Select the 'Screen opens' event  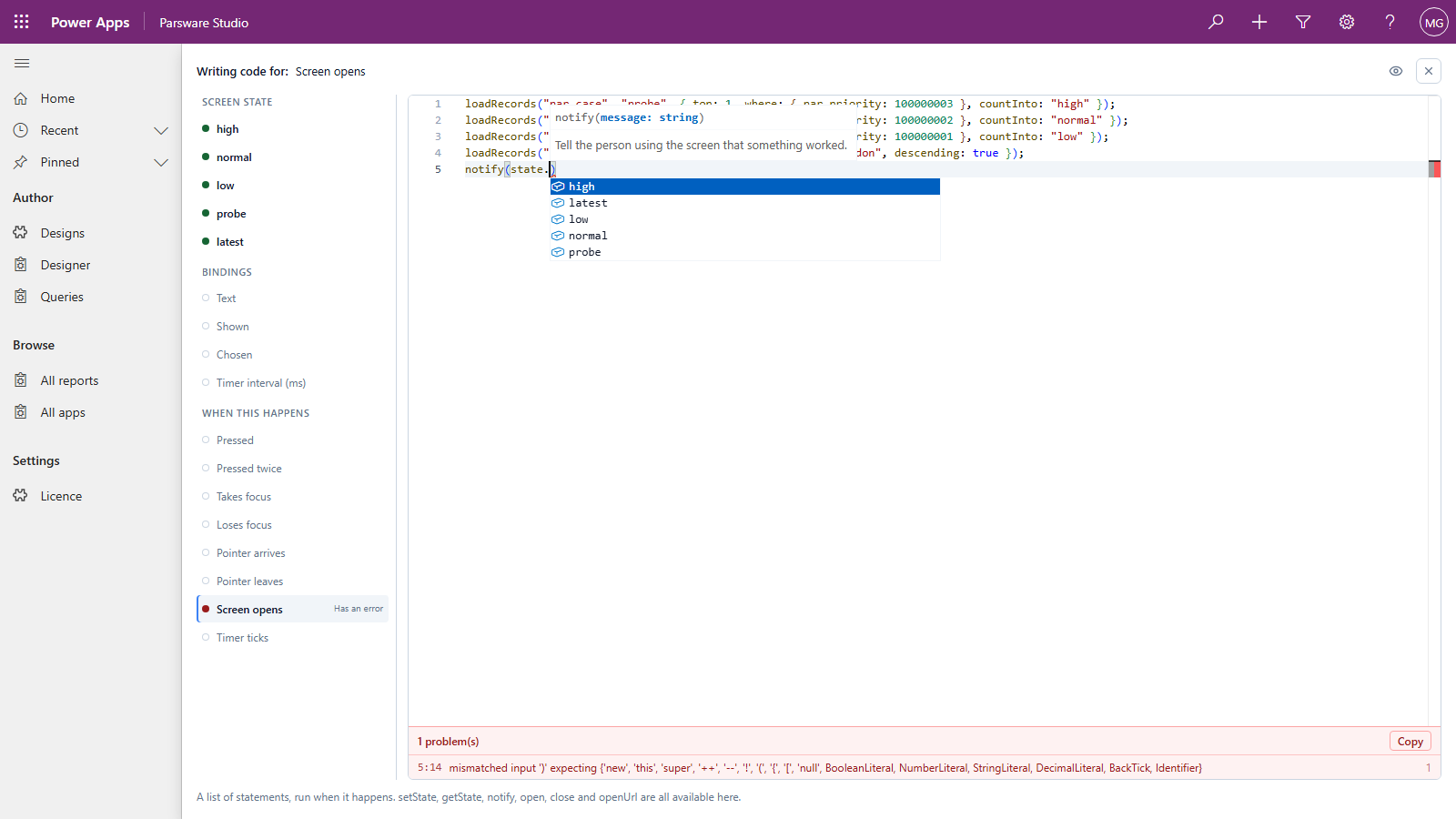[293, 609]
